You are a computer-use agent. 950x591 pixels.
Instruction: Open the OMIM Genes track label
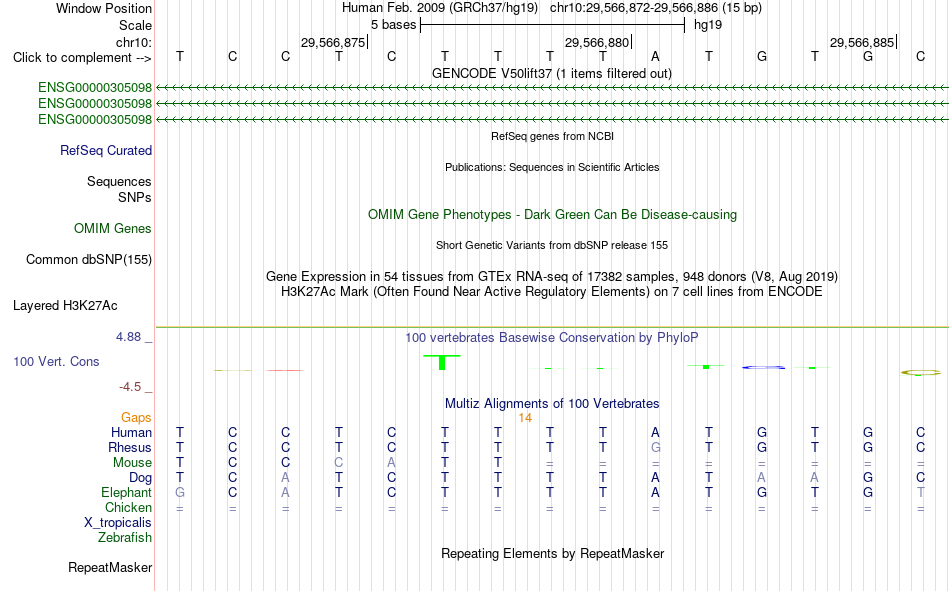point(112,229)
